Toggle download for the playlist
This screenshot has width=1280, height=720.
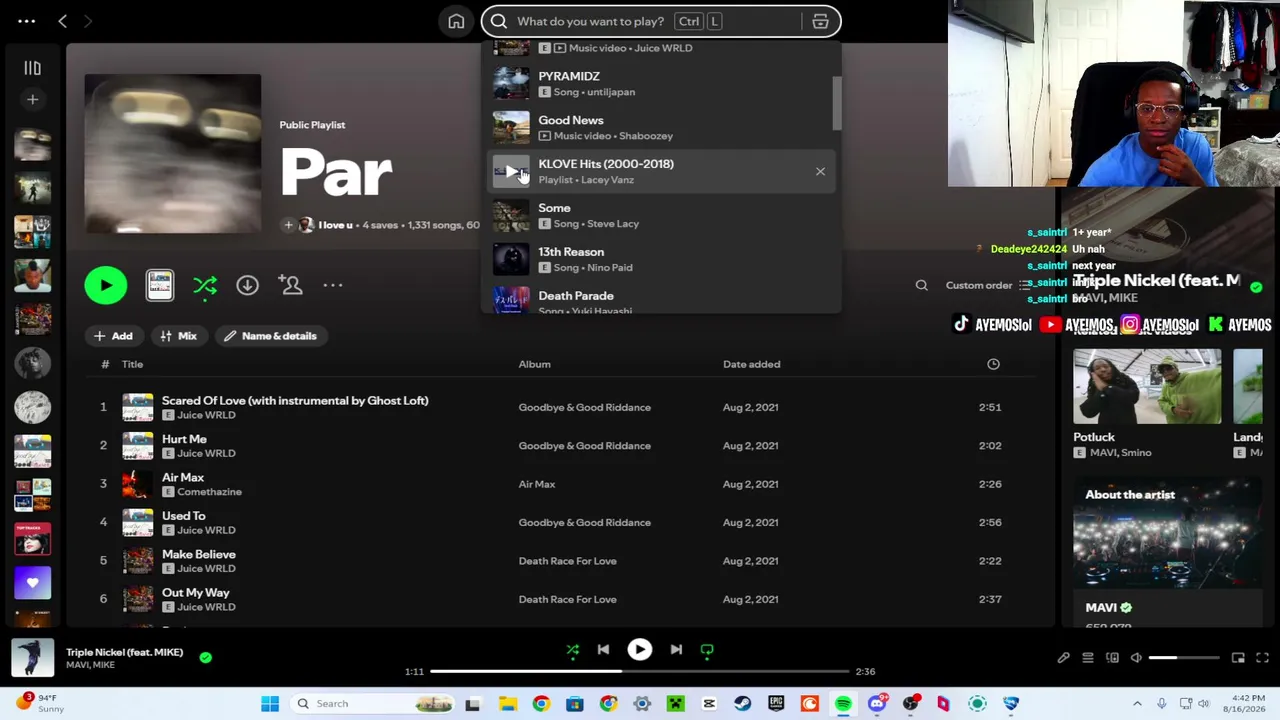coord(247,285)
